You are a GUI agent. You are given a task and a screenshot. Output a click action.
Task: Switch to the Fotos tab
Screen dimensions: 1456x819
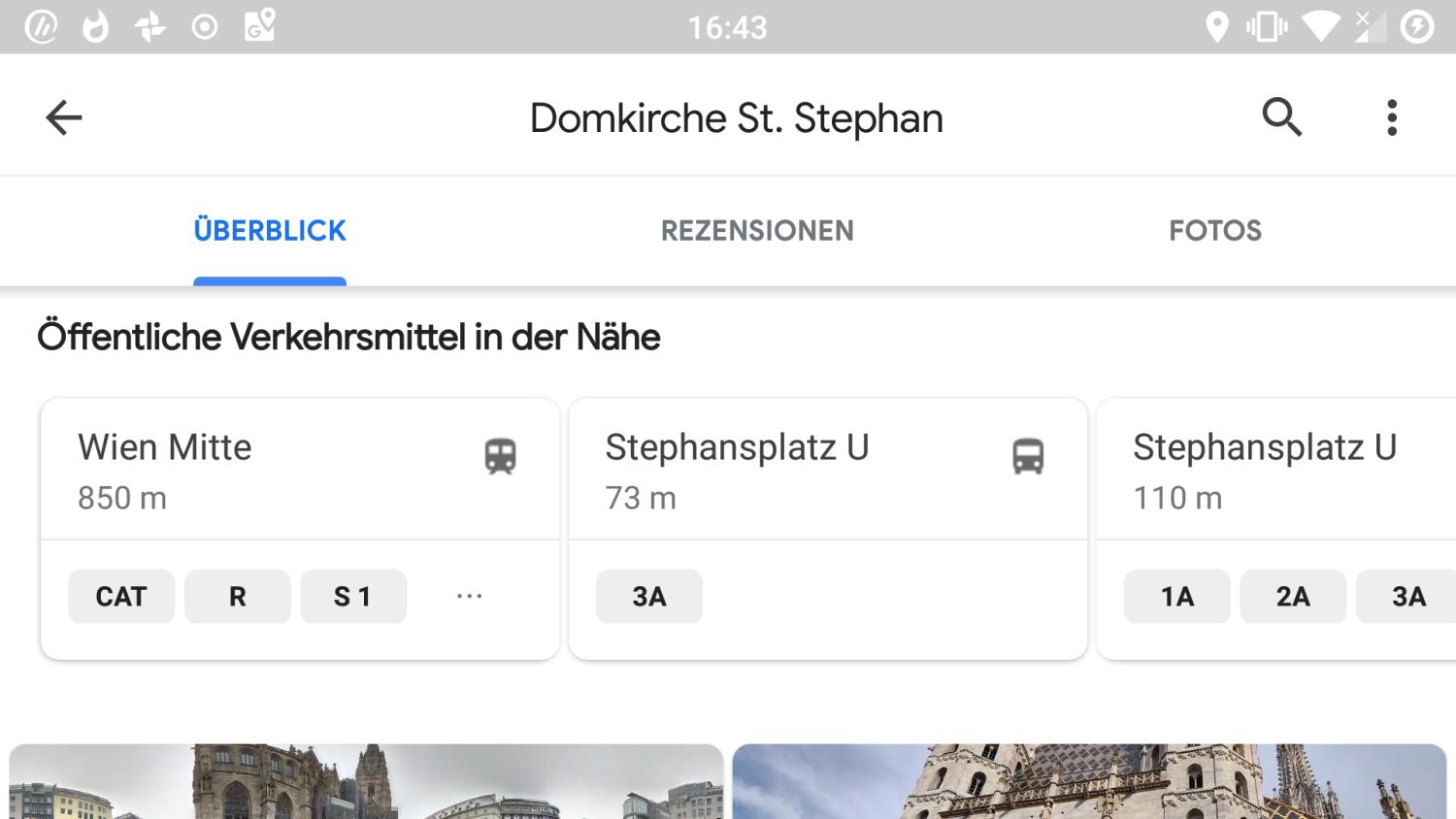tap(1215, 231)
